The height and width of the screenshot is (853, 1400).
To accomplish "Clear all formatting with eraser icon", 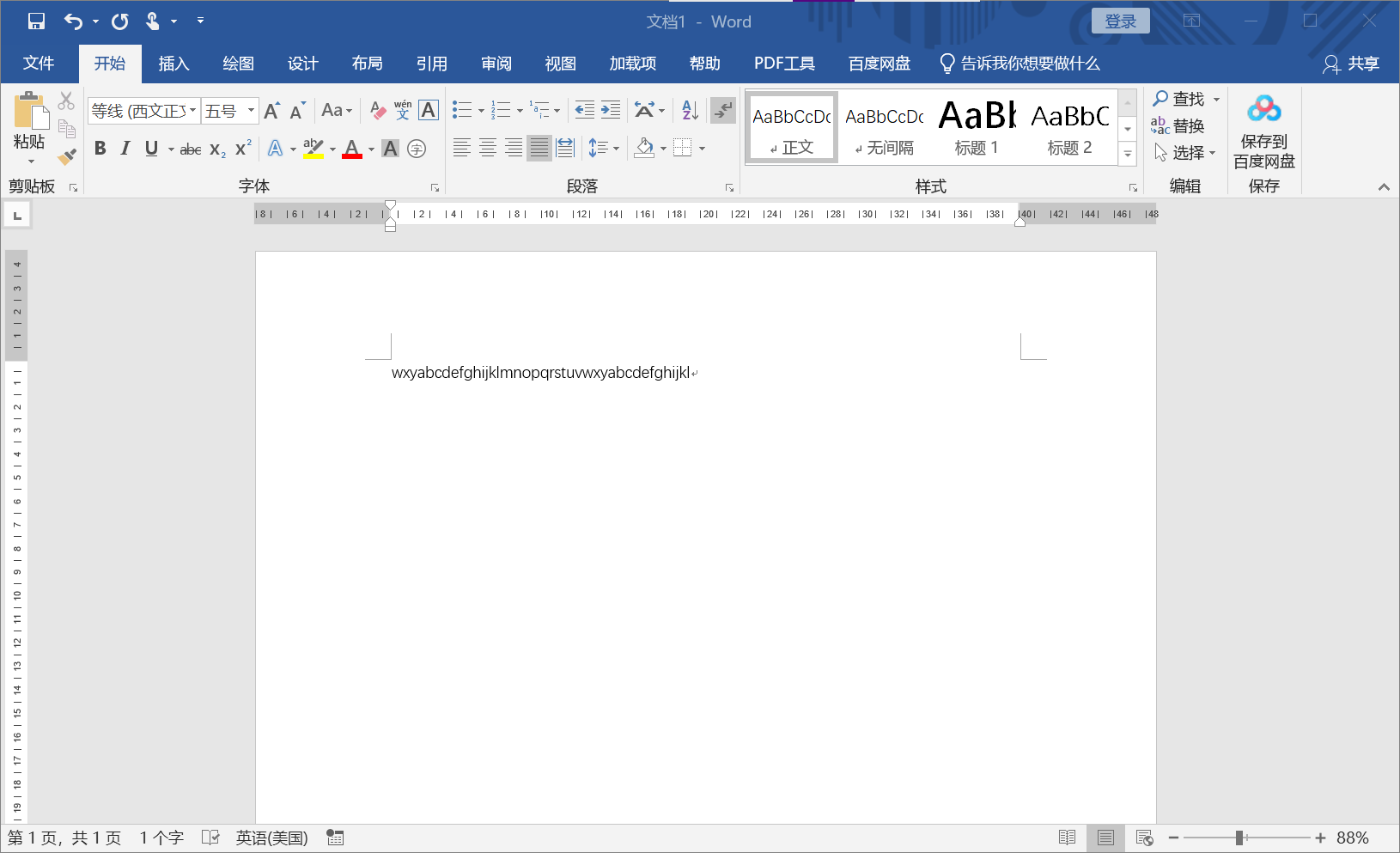I will [x=378, y=111].
